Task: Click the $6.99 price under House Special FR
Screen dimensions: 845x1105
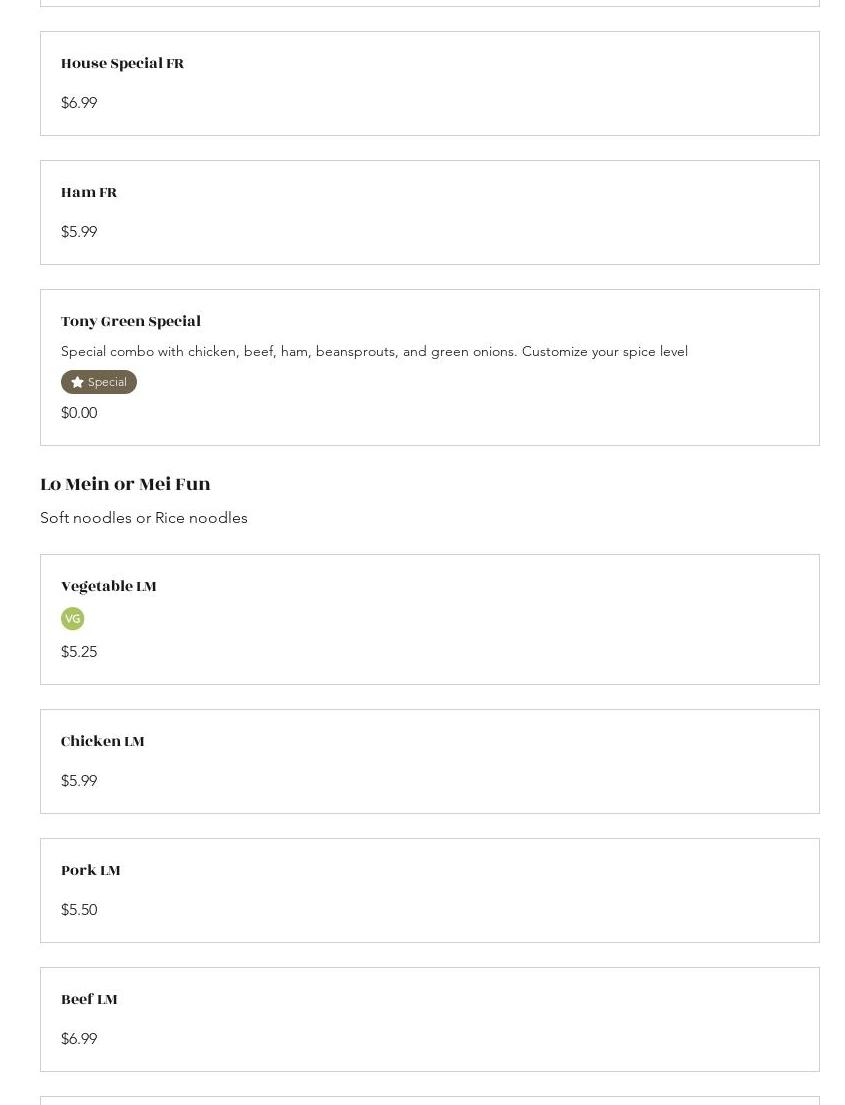Action: (79, 103)
